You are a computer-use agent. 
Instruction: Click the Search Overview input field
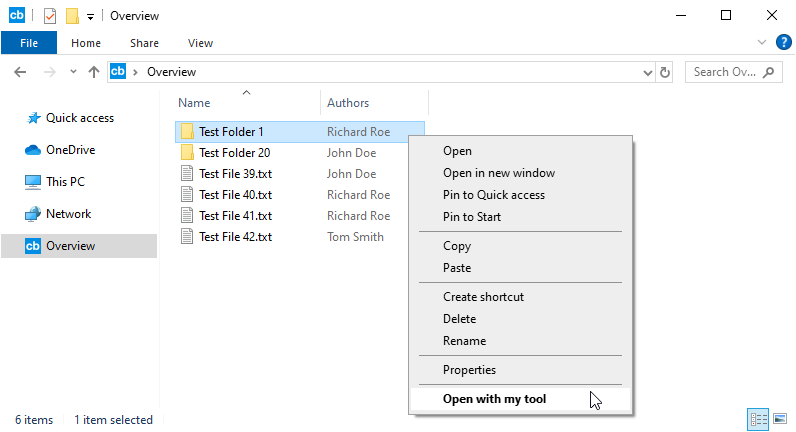click(724, 72)
